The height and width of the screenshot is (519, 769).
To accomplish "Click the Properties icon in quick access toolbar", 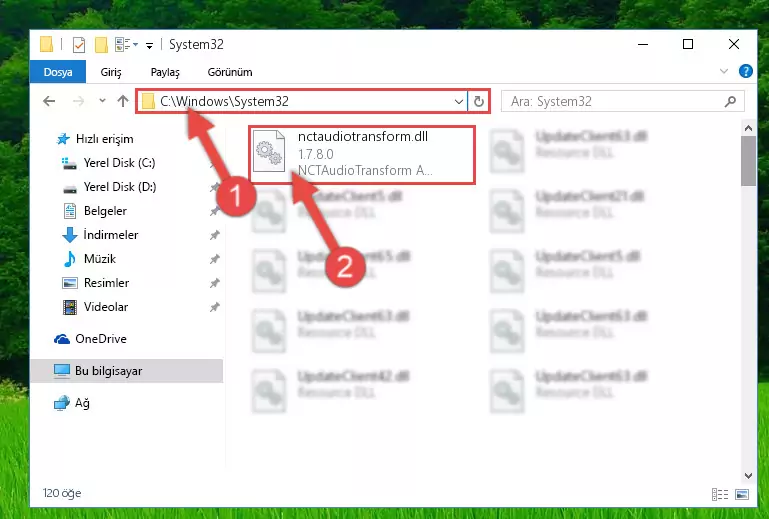I will [79, 45].
